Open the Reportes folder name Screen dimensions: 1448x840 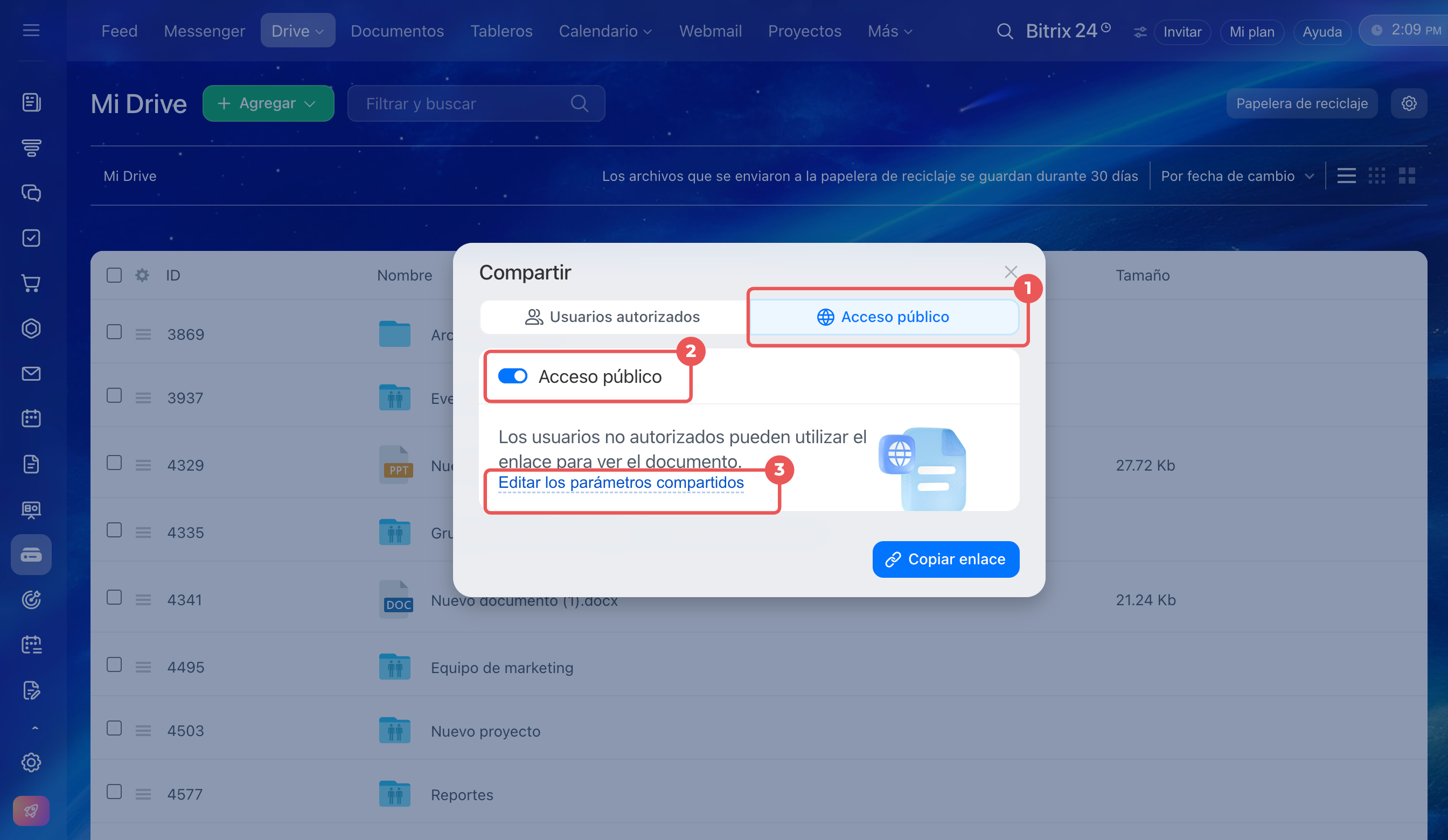(x=462, y=795)
